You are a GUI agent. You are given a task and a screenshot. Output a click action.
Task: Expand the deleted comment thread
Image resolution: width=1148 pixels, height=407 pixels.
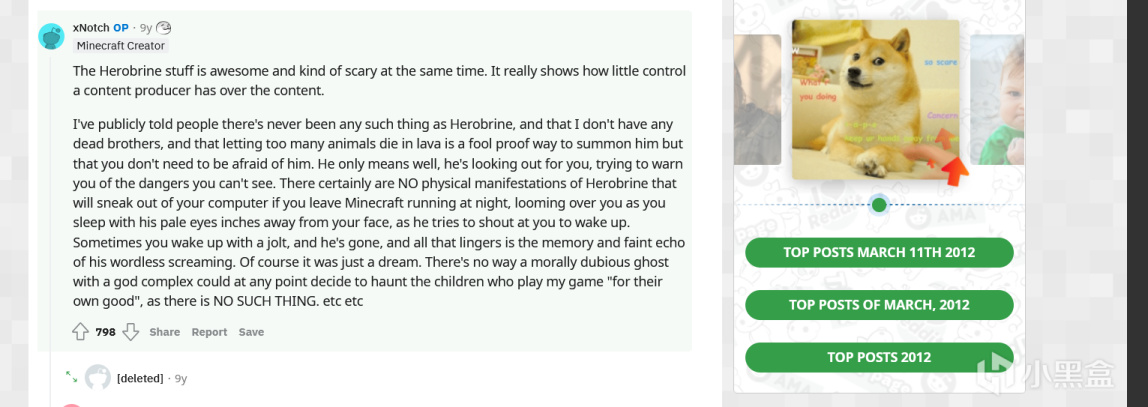point(71,377)
